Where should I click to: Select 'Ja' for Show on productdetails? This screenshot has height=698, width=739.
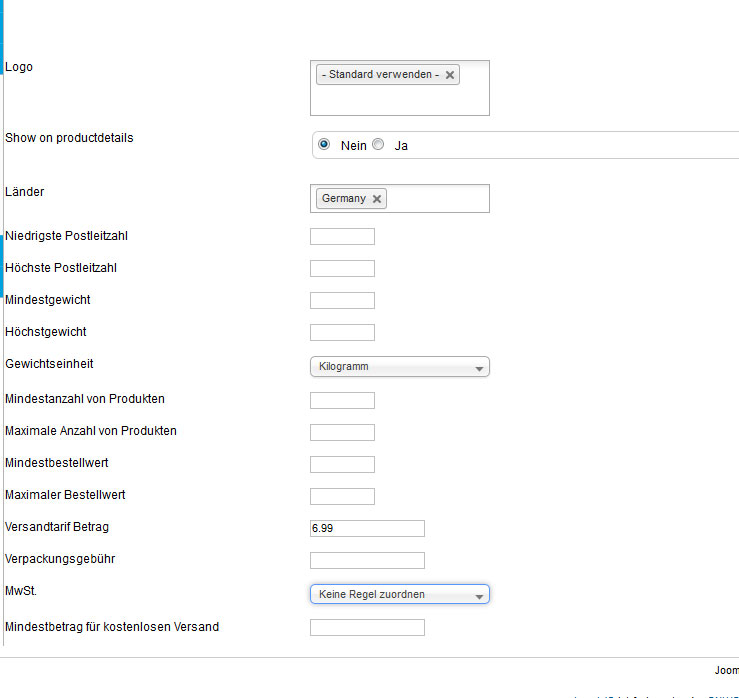pos(378,144)
